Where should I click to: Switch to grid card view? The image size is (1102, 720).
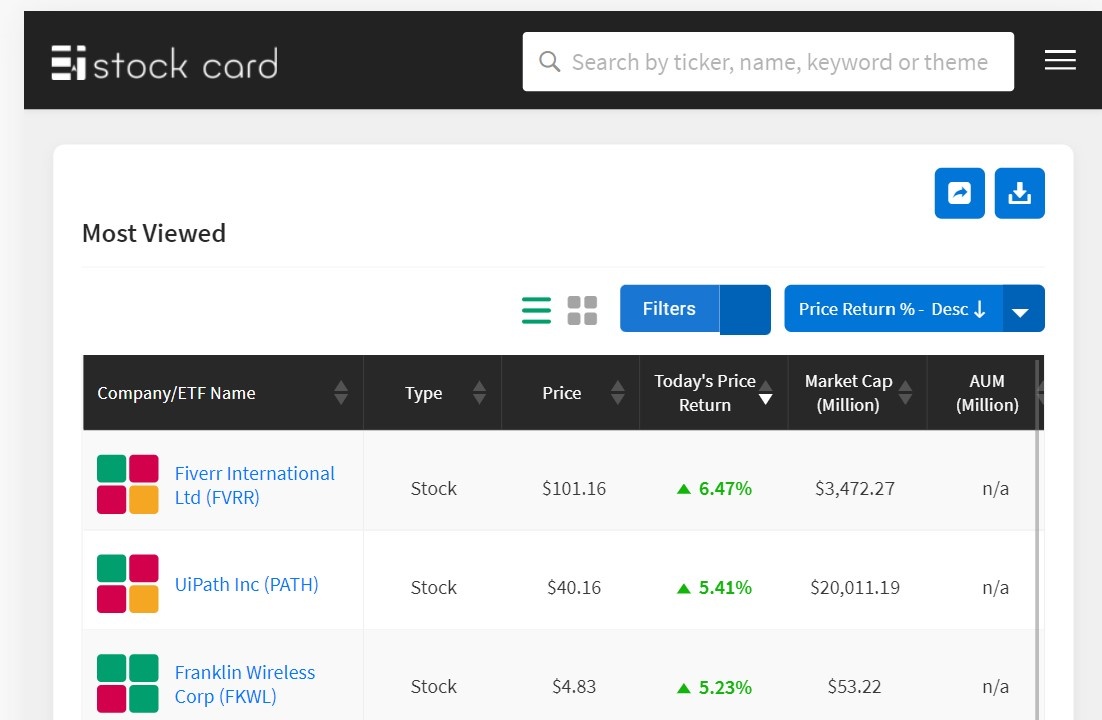tap(582, 310)
